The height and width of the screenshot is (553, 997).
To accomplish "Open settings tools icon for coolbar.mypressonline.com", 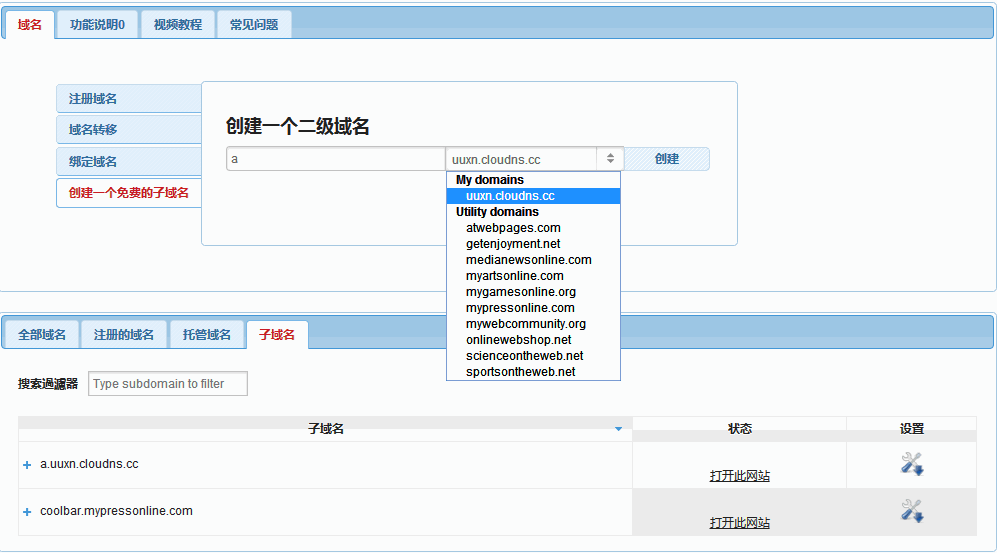I will (911, 510).
